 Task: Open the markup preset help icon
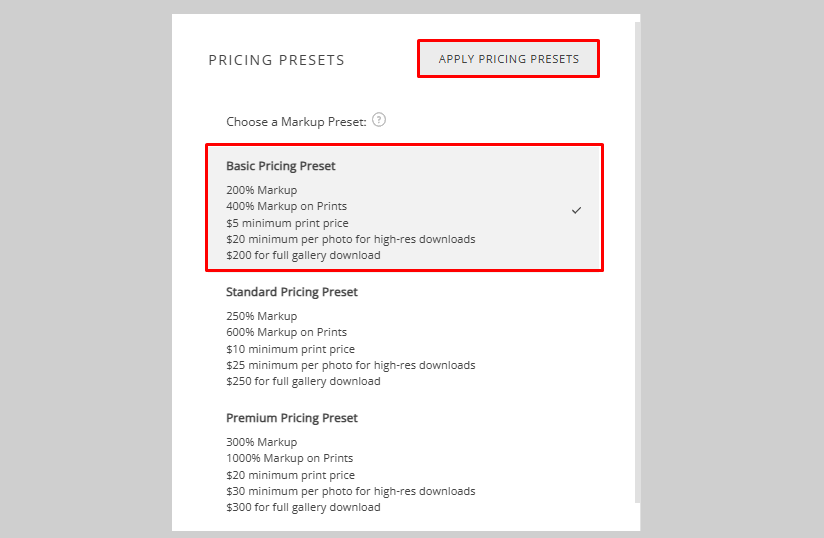[x=379, y=120]
